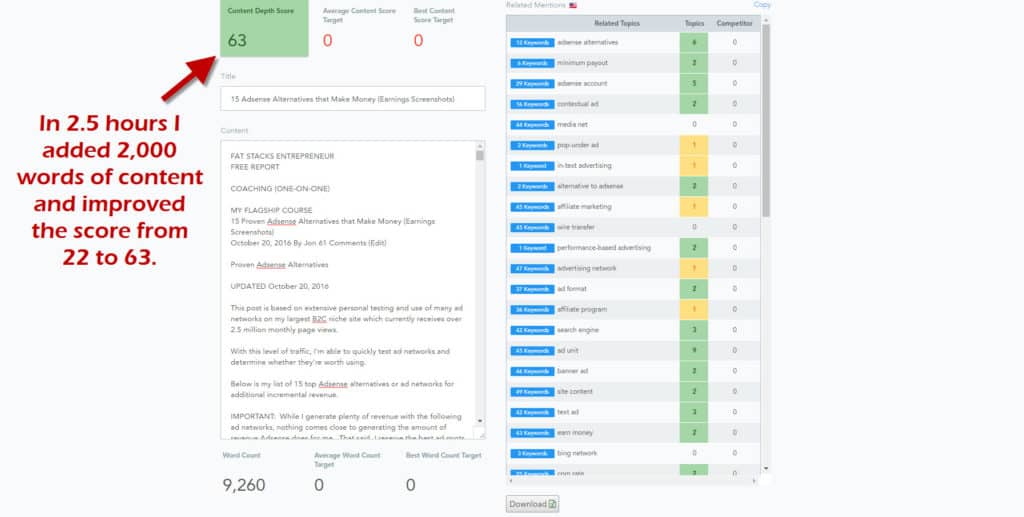Click keywords badge for banner ad topic
The image size is (1024, 517).
pos(531,371)
